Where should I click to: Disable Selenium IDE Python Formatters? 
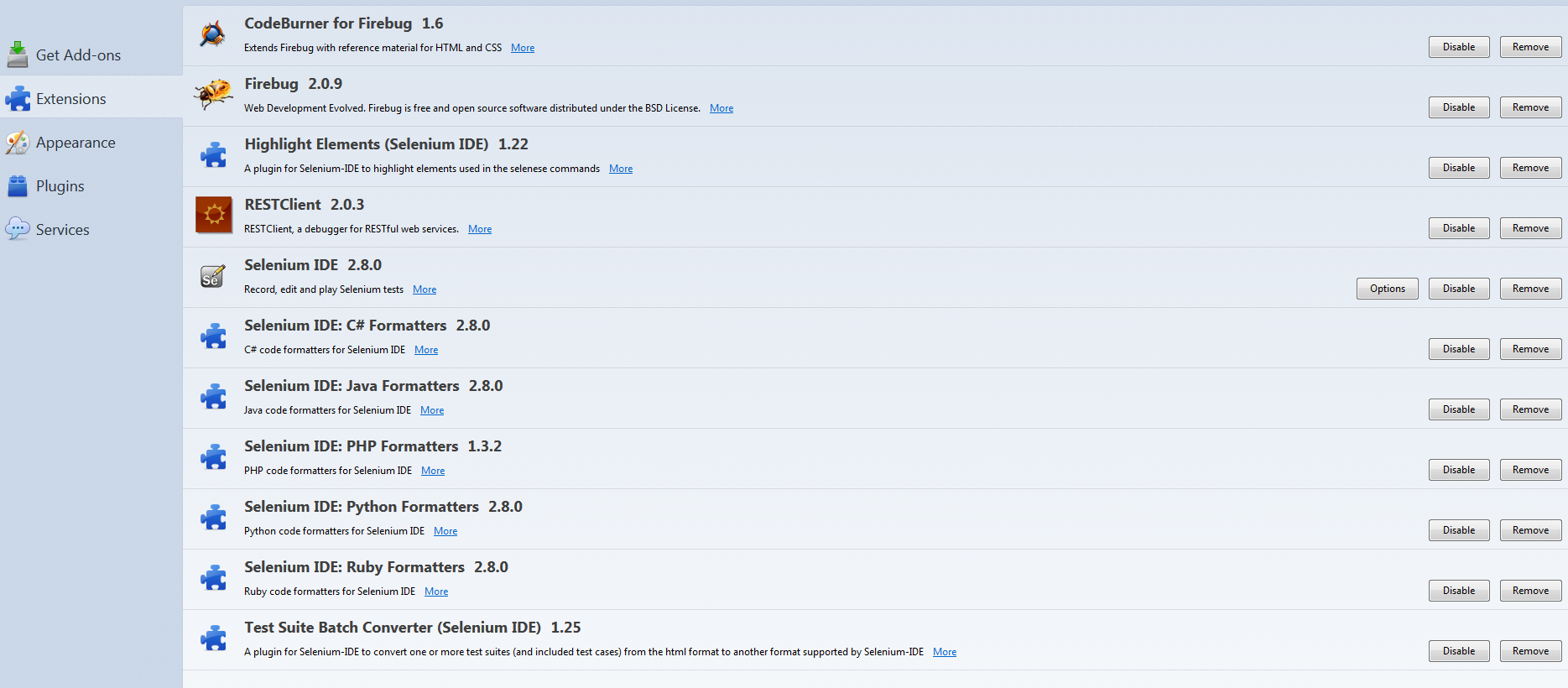[1458, 530]
